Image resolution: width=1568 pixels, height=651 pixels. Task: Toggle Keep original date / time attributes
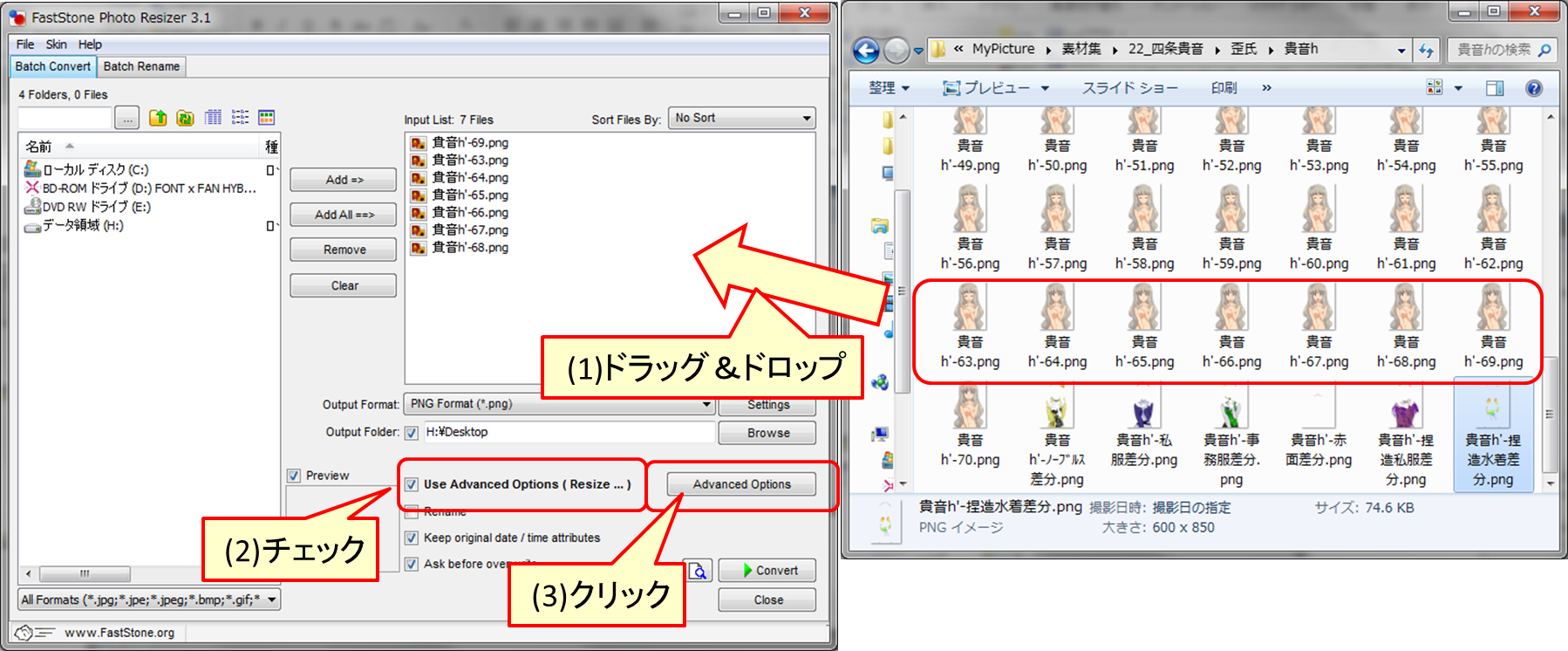point(412,538)
